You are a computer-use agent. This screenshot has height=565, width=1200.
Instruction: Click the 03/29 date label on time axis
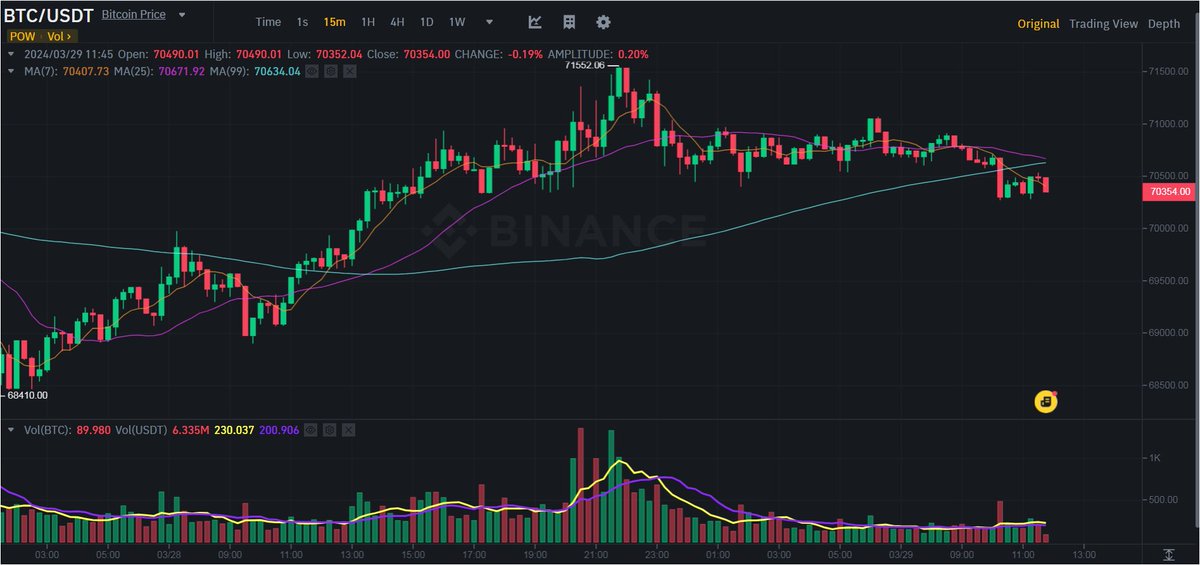point(900,554)
